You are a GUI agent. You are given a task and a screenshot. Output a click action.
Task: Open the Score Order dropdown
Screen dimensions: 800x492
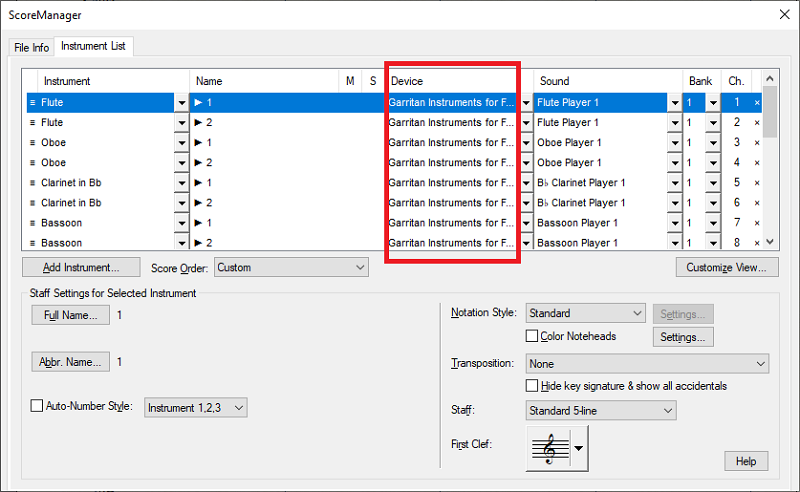(x=291, y=267)
